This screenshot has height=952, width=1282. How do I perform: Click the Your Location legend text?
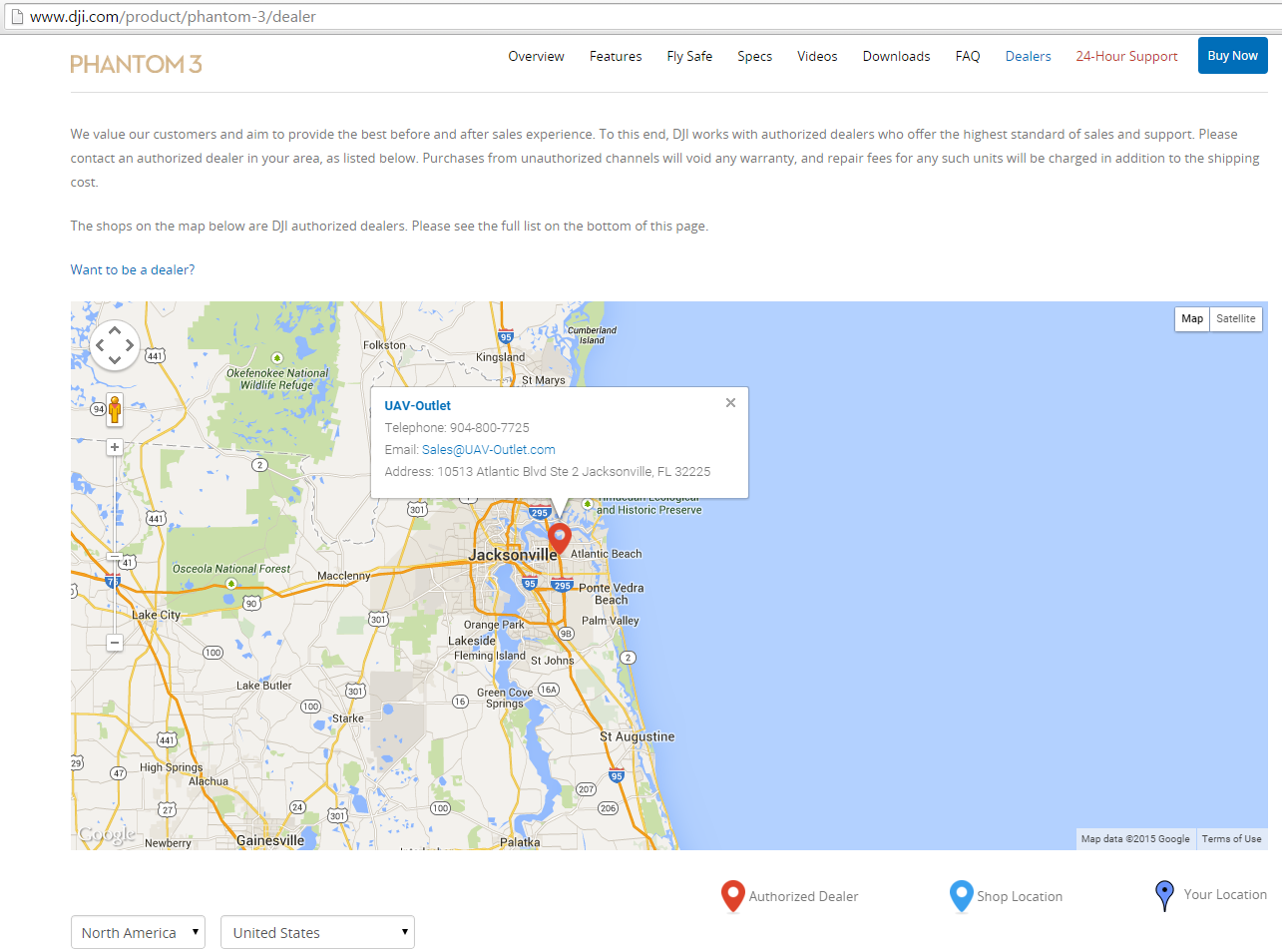(x=1225, y=894)
